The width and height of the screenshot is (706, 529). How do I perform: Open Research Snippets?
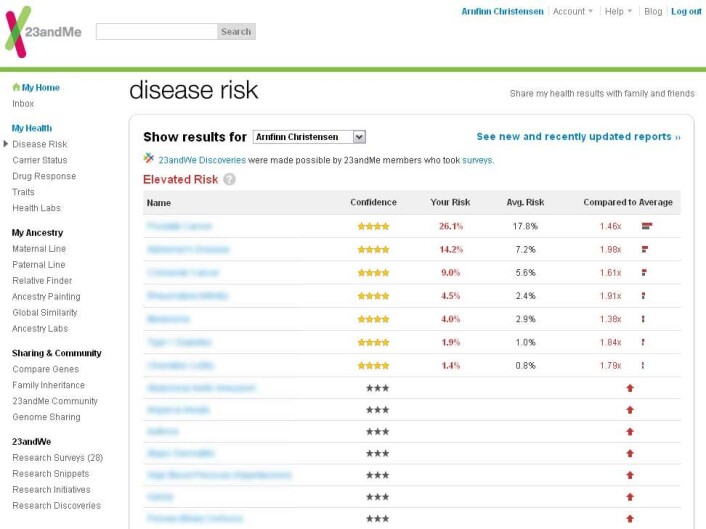(51, 474)
